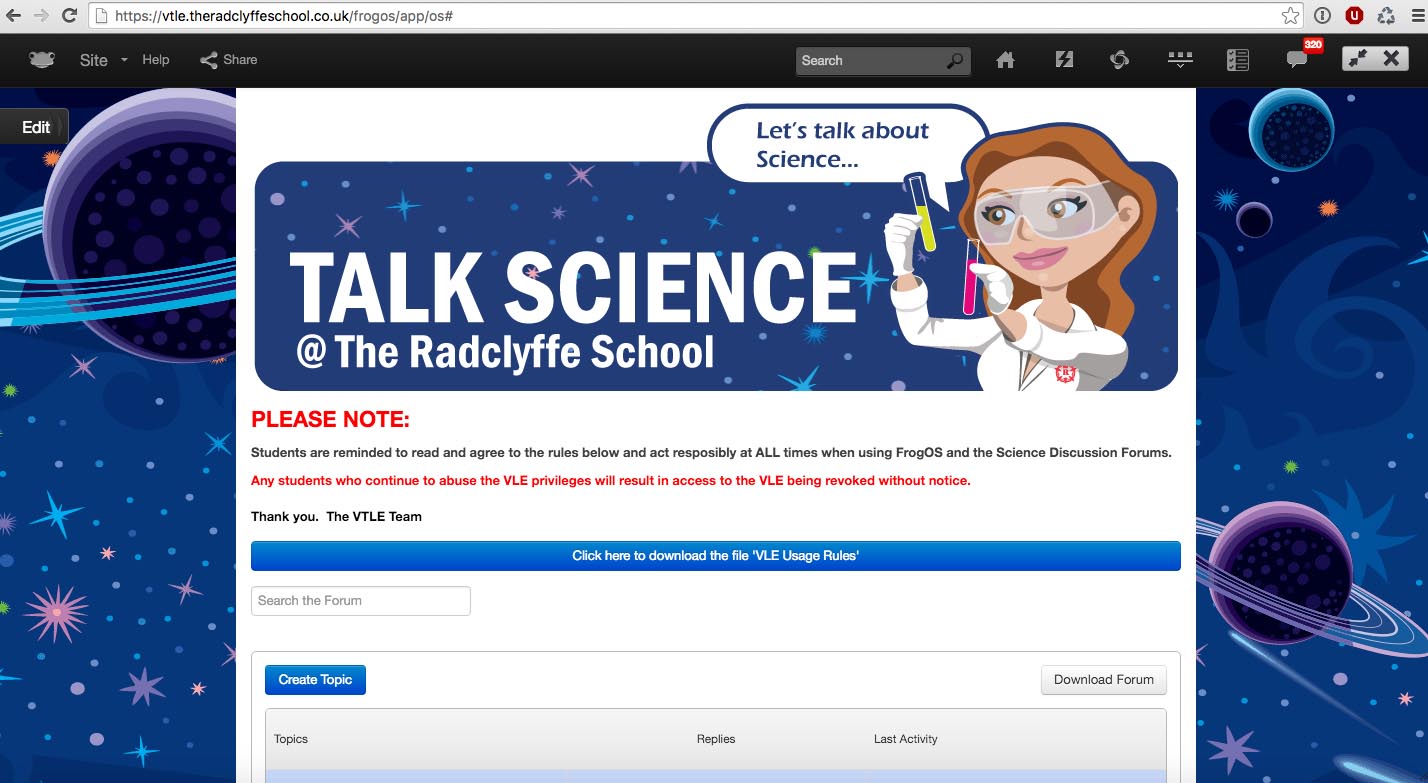The width and height of the screenshot is (1428, 783).
Task: Click the red VLE privileges warning text
Action: pos(611,481)
